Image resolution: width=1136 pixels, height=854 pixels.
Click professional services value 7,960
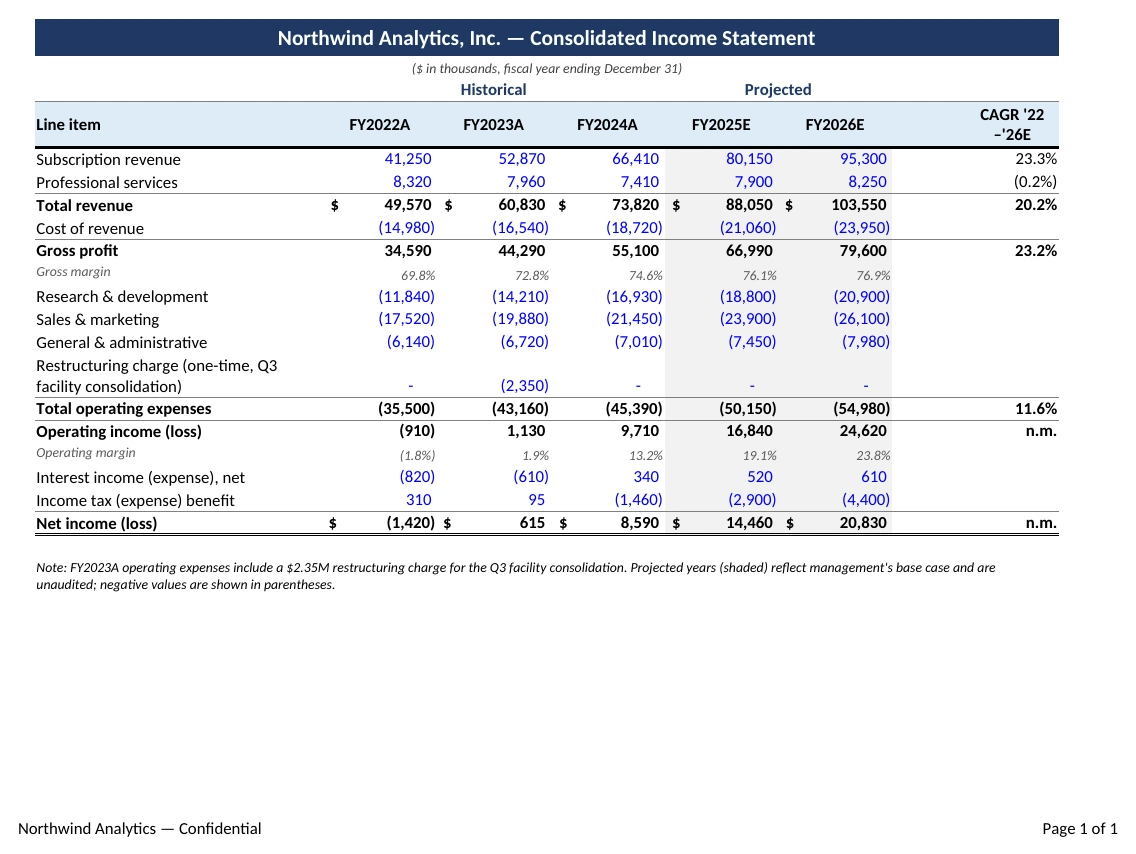coord(526,182)
